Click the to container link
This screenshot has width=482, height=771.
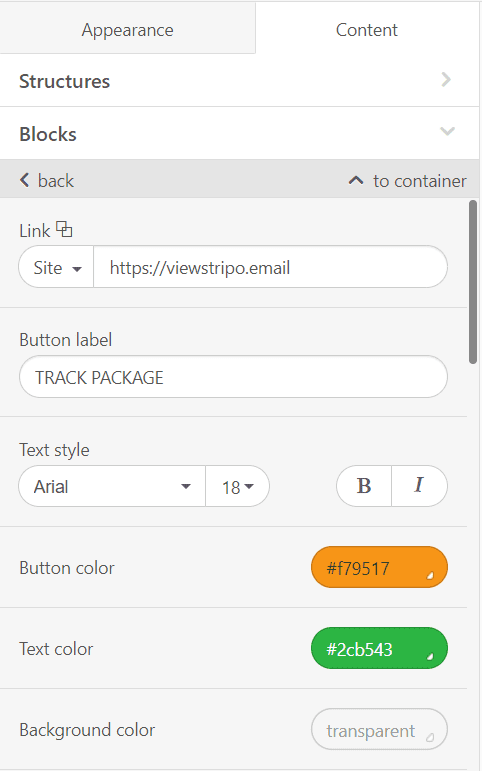tap(407, 180)
